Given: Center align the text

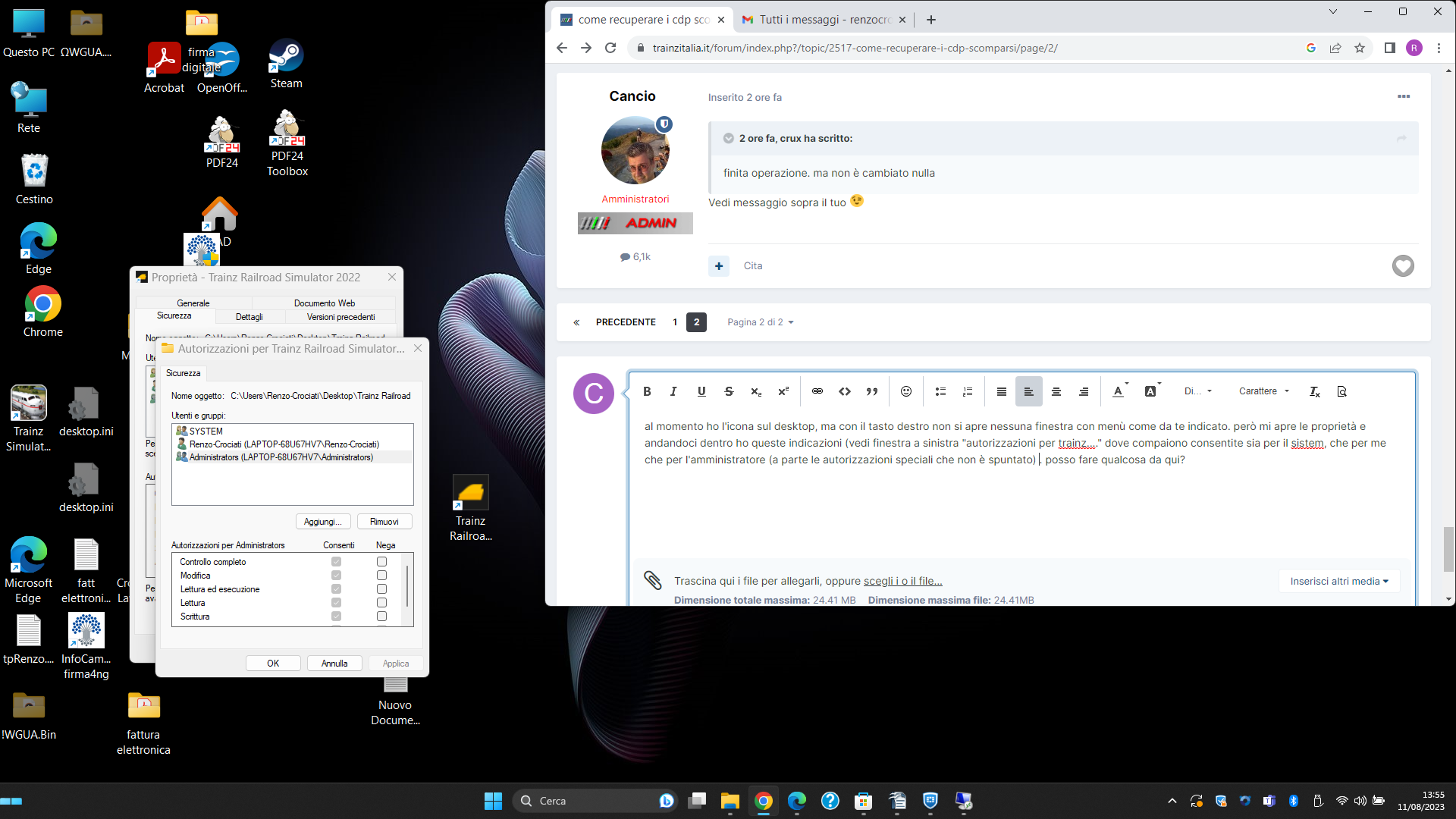Looking at the screenshot, I should point(1056,391).
